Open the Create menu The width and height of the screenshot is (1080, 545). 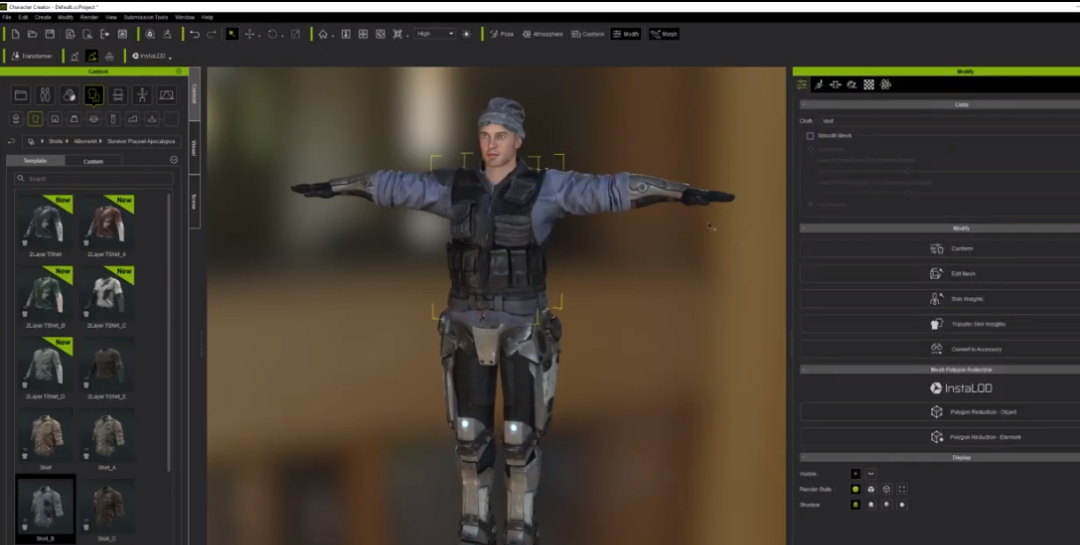pos(43,17)
